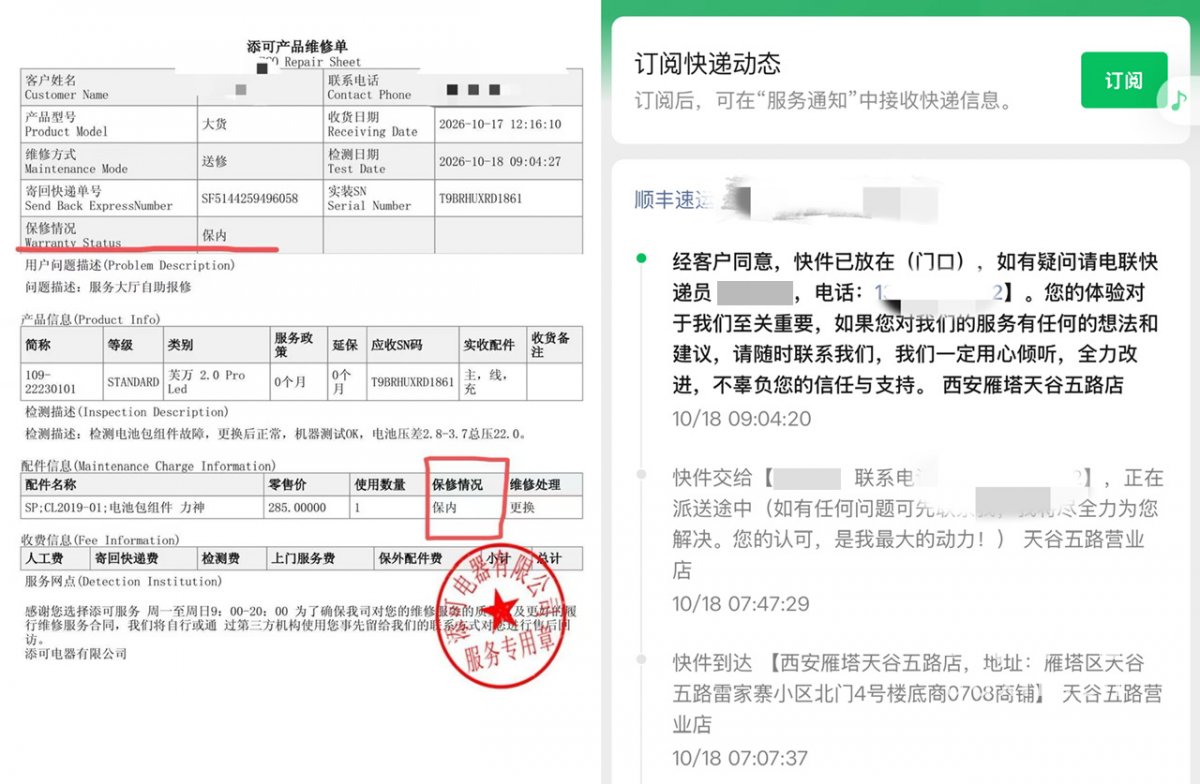The height and width of the screenshot is (784, 1200).
Task: Tap the green 订阅 subscribe button
Action: click(1123, 80)
